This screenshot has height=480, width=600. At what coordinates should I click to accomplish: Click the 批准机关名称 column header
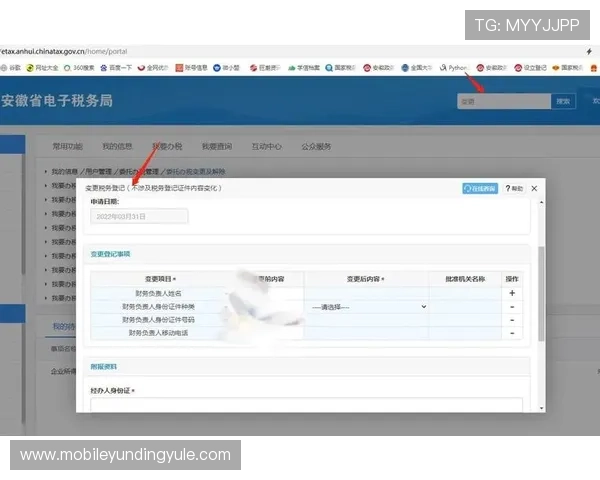[465, 279]
